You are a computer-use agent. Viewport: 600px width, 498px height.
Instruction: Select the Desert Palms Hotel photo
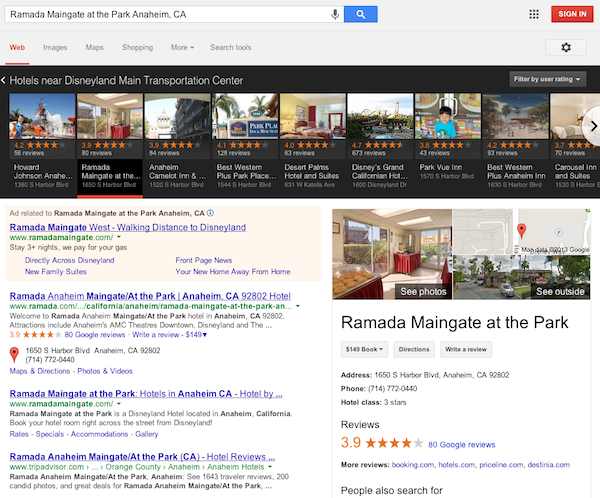point(313,116)
